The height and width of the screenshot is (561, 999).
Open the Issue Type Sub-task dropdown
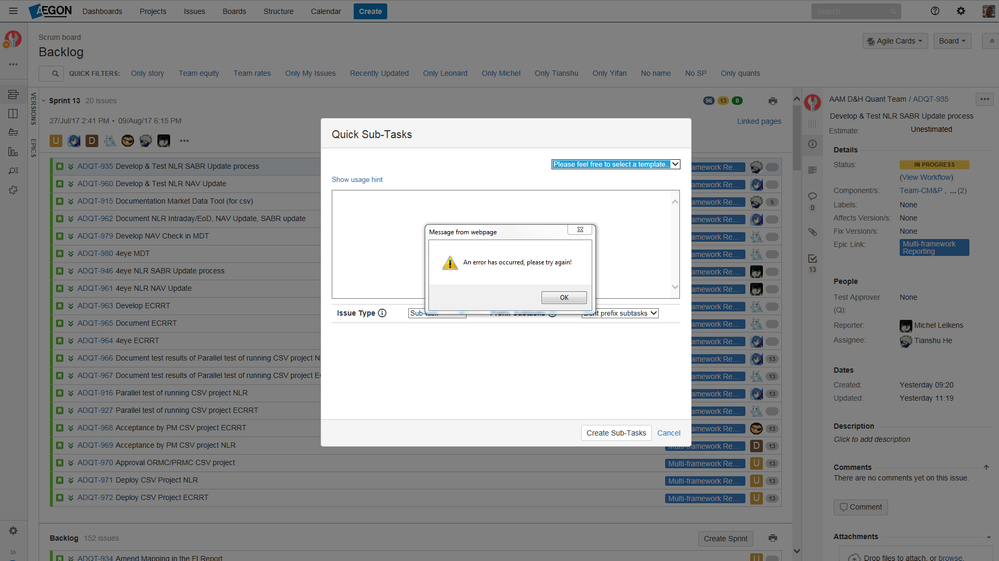click(437, 313)
